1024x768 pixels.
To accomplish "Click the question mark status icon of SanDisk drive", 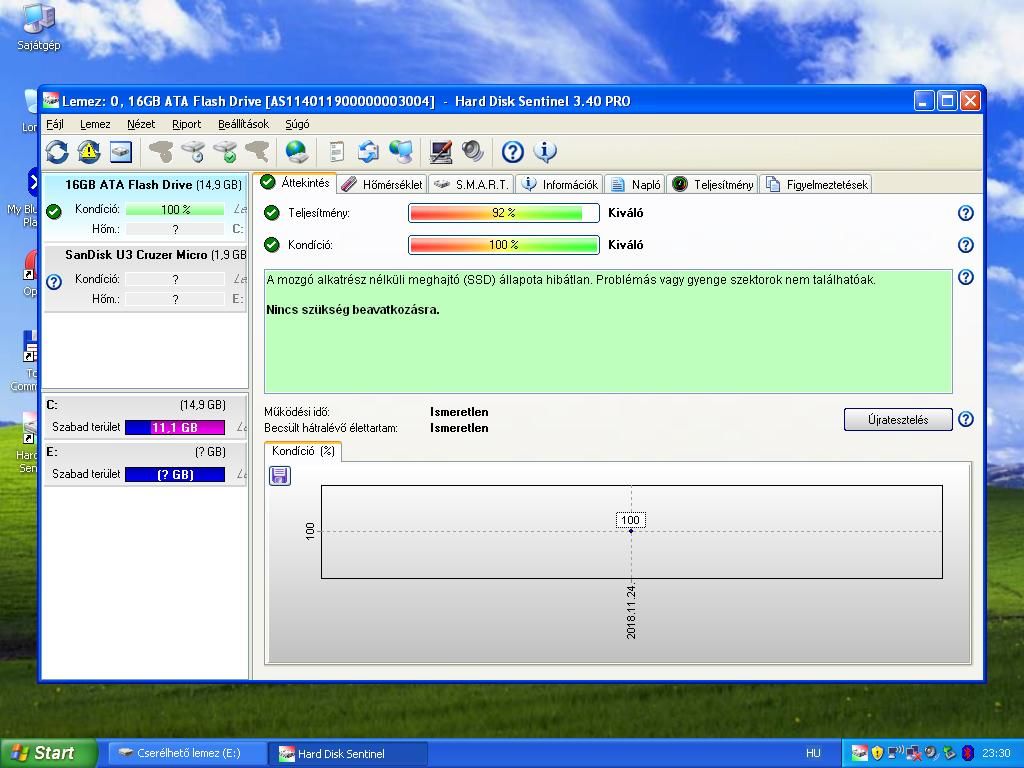I will (54, 281).
